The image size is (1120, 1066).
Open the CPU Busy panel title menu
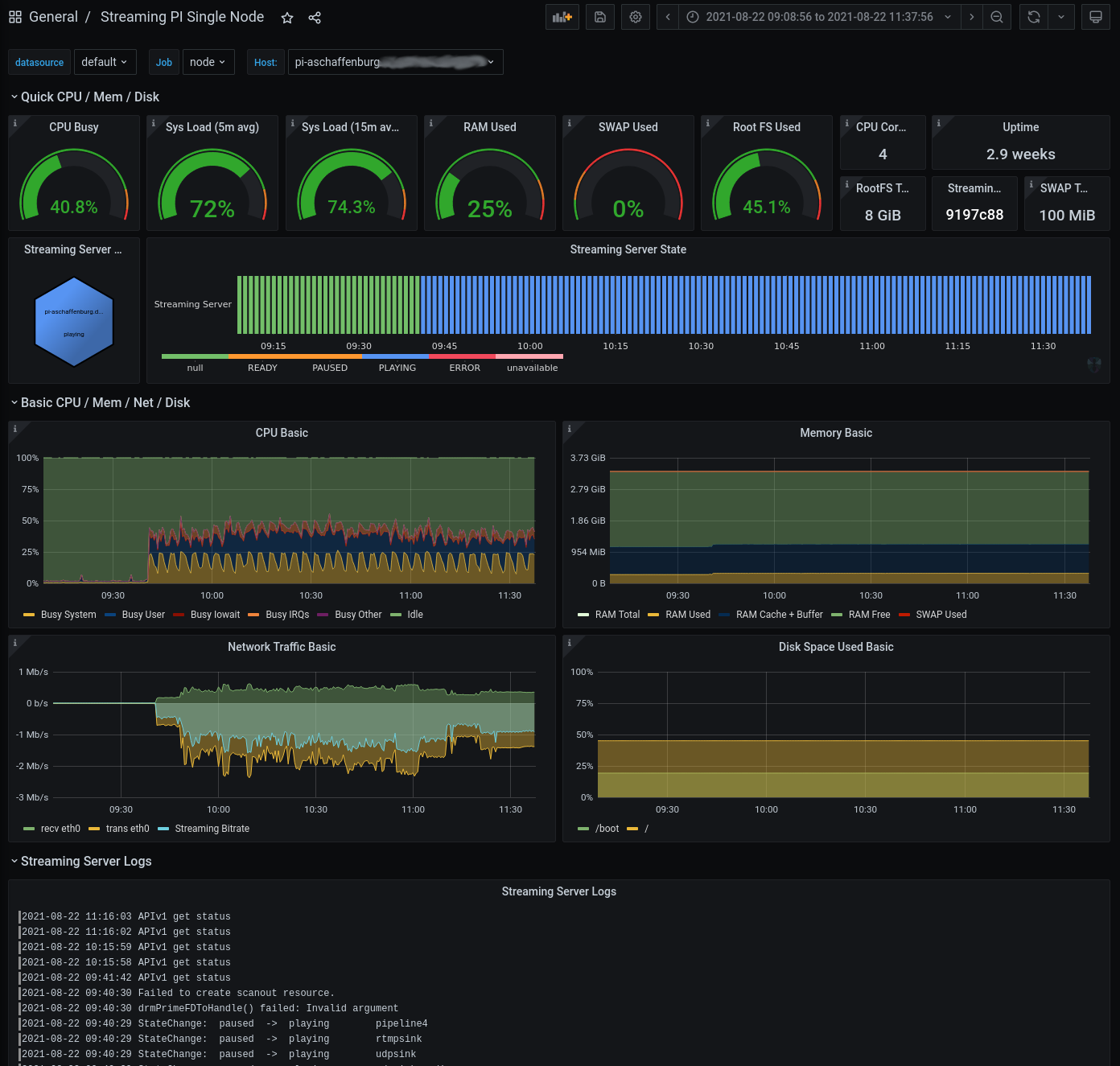click(74, 127)
